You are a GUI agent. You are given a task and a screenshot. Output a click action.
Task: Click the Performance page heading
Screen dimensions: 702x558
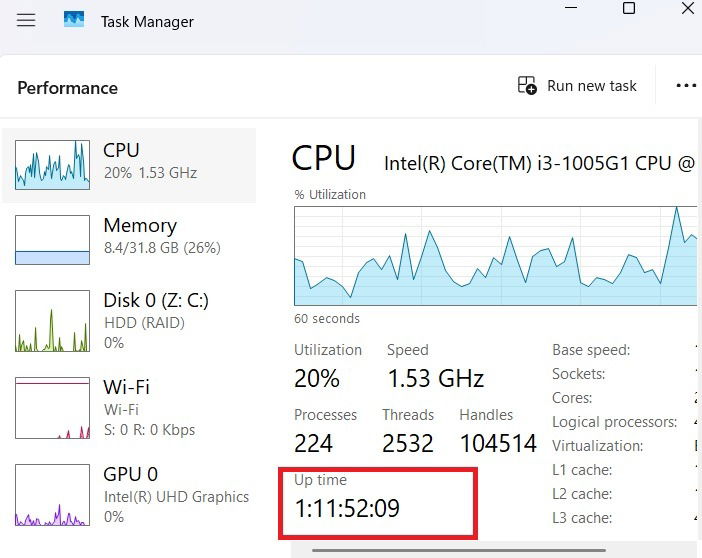(68, 88)
